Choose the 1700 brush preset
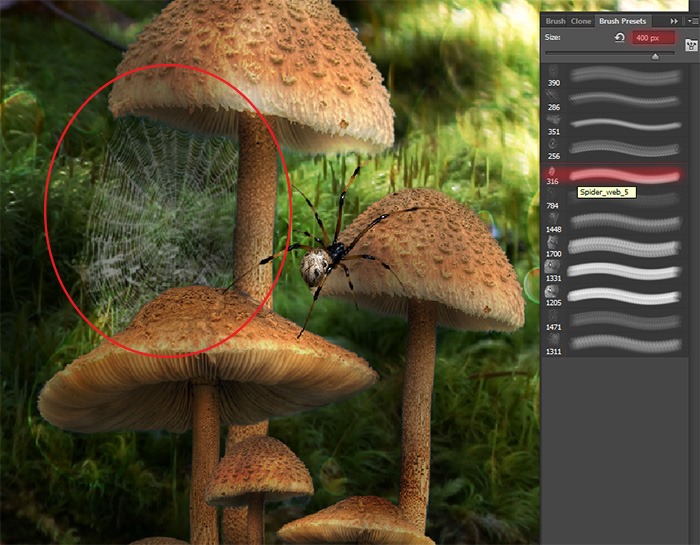This screenshot has width=700, height=545. (x=614, y=247)
